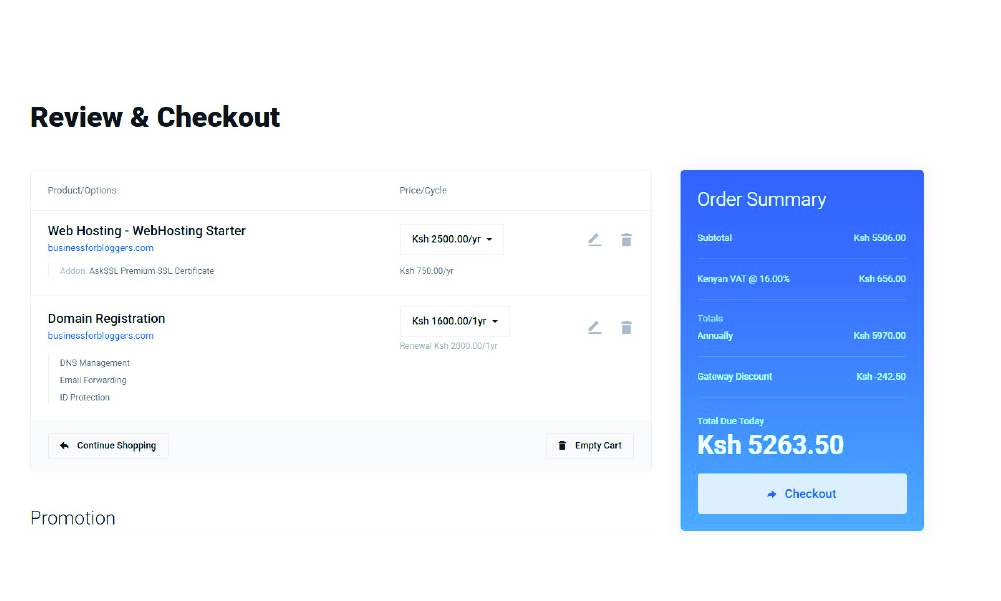Click the arrow icon inside Checkout button
The width and height of the screenshot is (1001, 601).
click(772, 493)
